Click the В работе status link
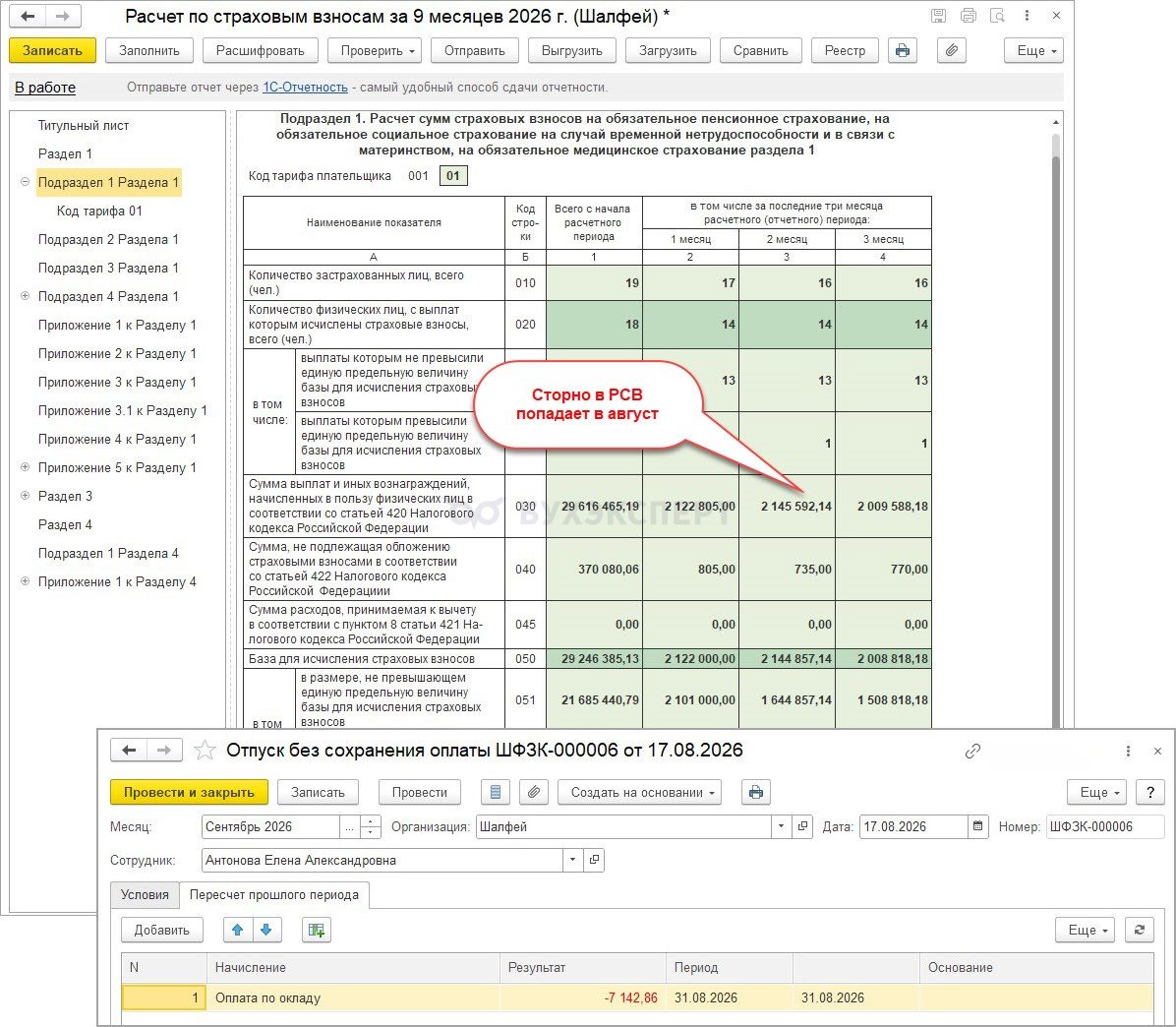Screen dimensions: 1176x1027 [x=45, y=87]
